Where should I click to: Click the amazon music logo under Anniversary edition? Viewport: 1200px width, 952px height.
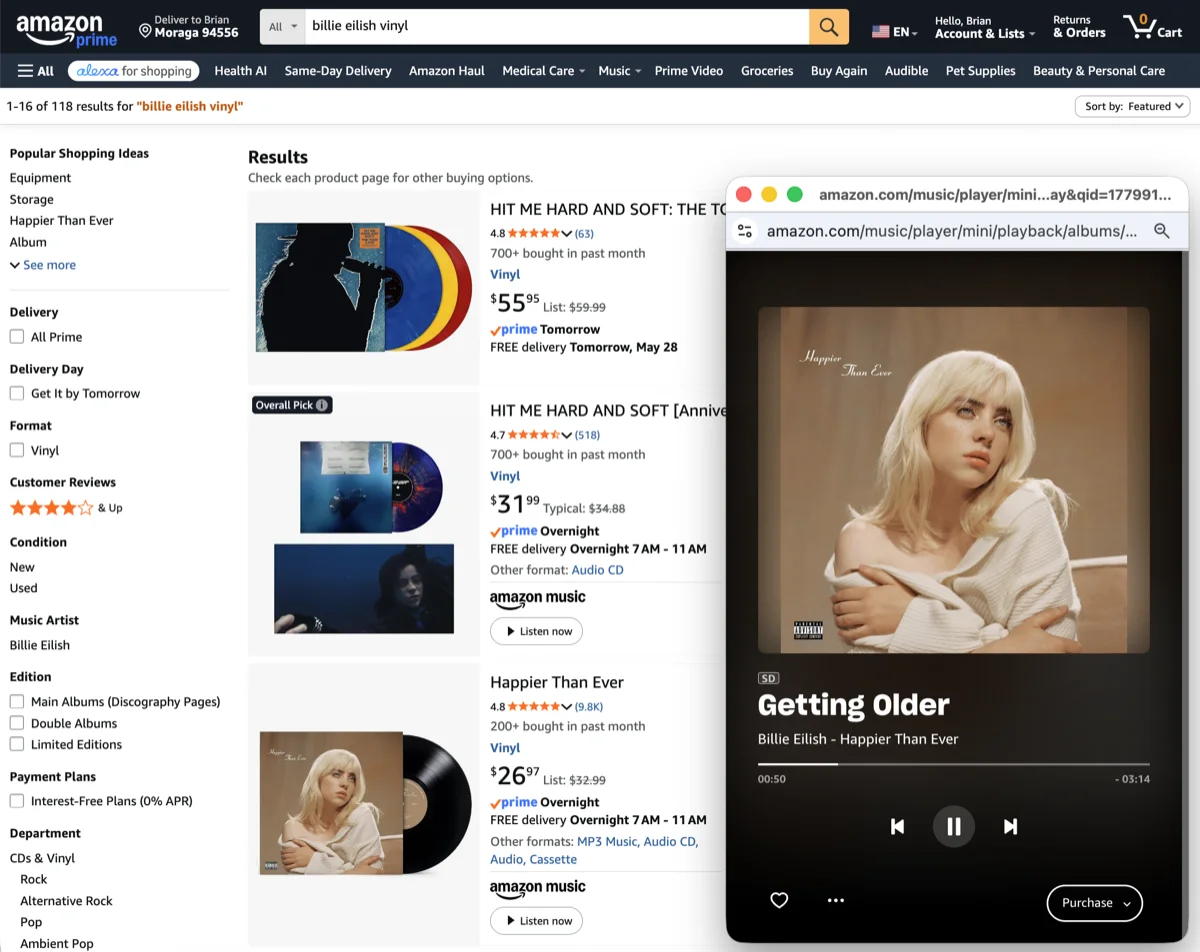click(537, 598)
